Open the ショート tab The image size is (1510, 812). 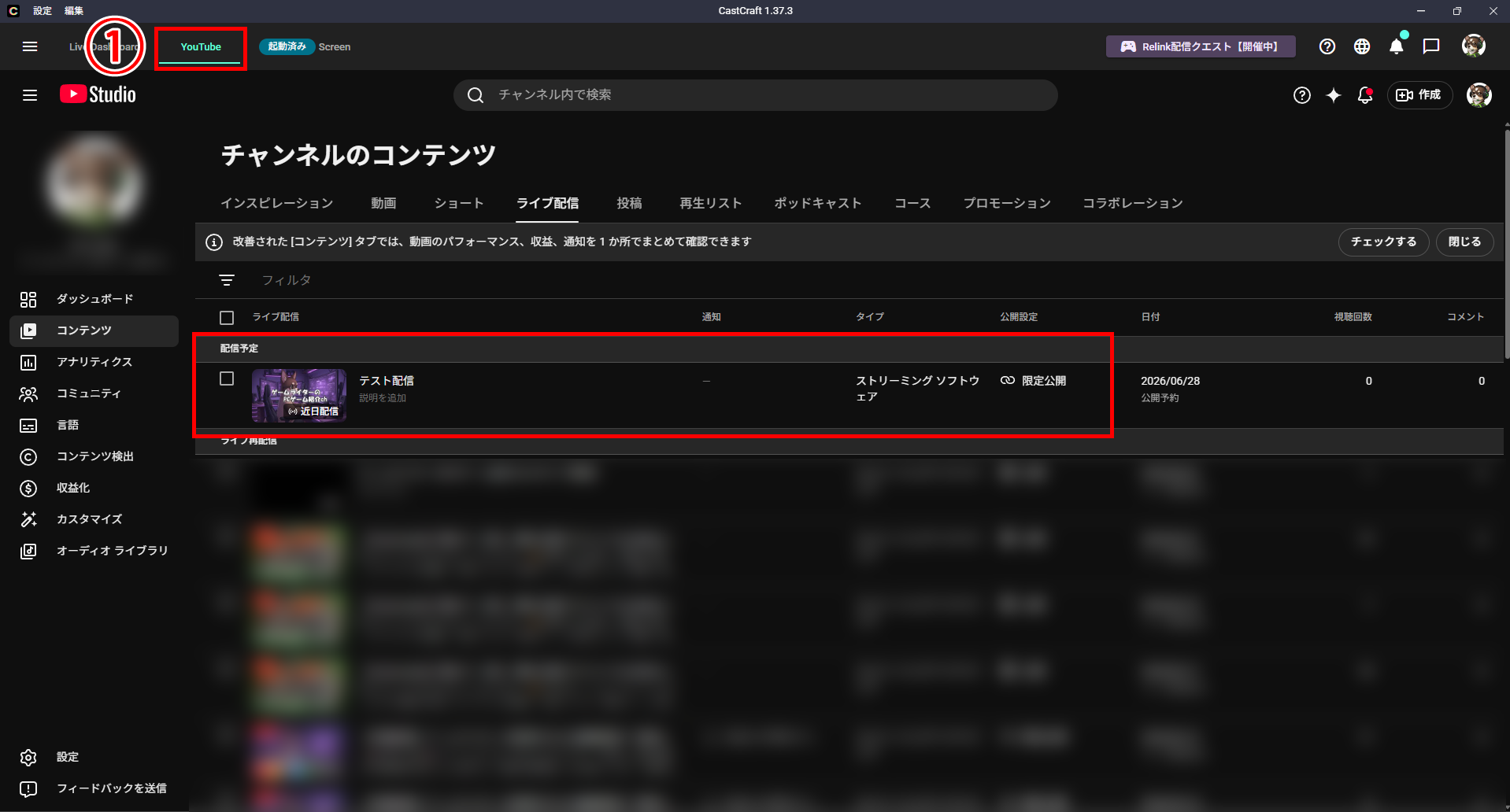(459, 203)
